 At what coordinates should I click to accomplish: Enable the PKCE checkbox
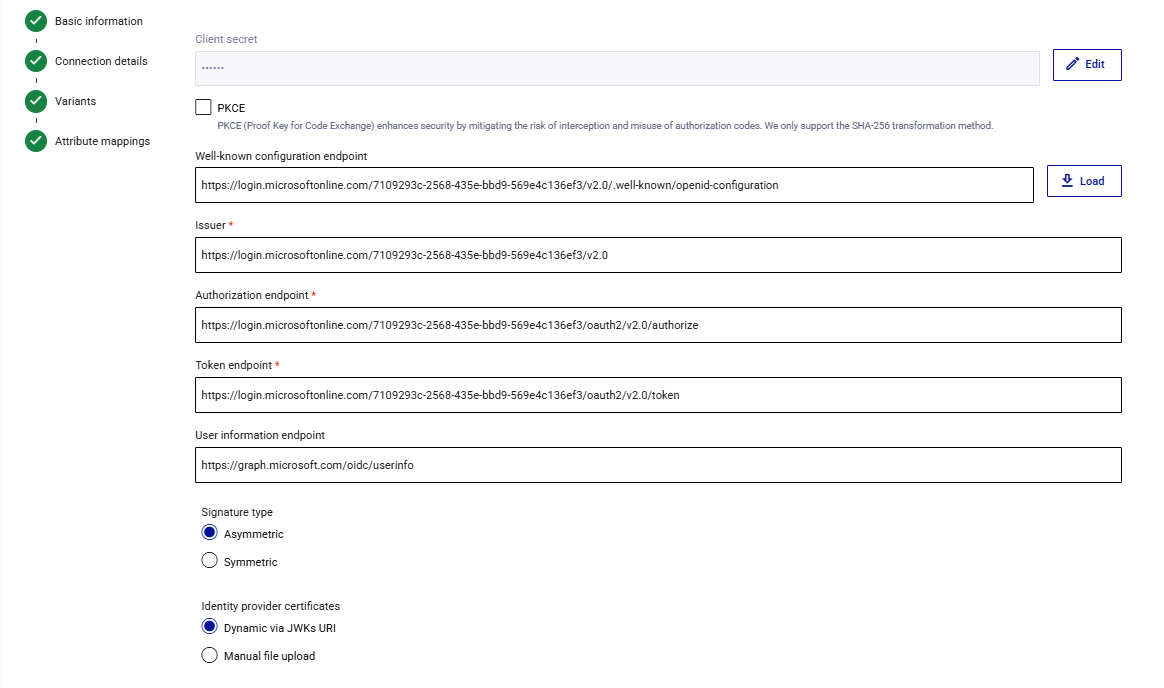203,107
